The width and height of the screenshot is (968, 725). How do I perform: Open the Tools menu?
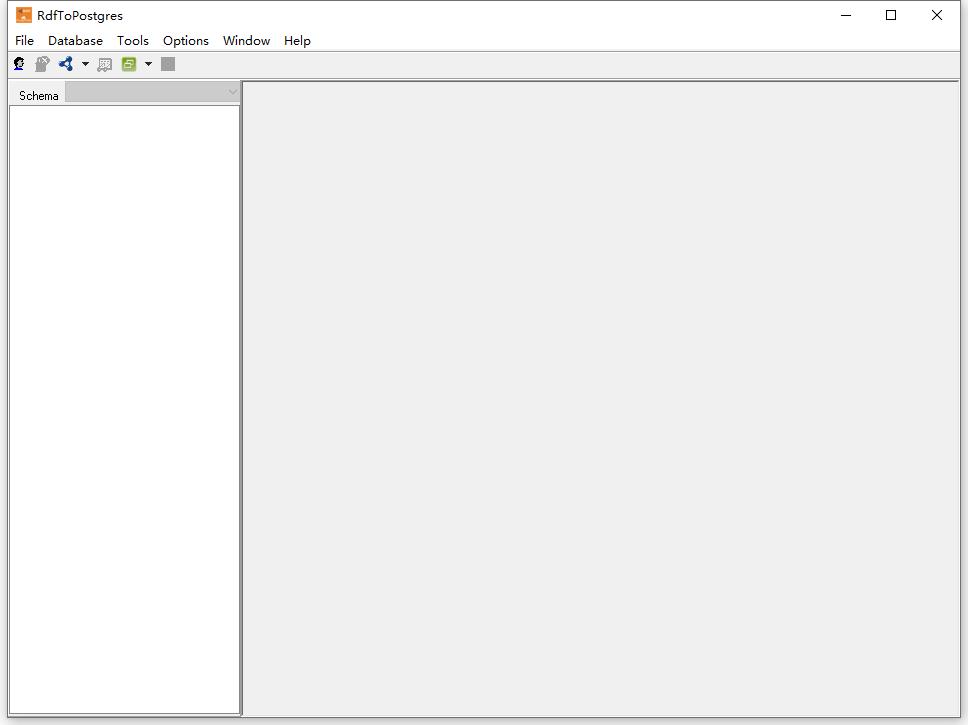pos(133,40)
